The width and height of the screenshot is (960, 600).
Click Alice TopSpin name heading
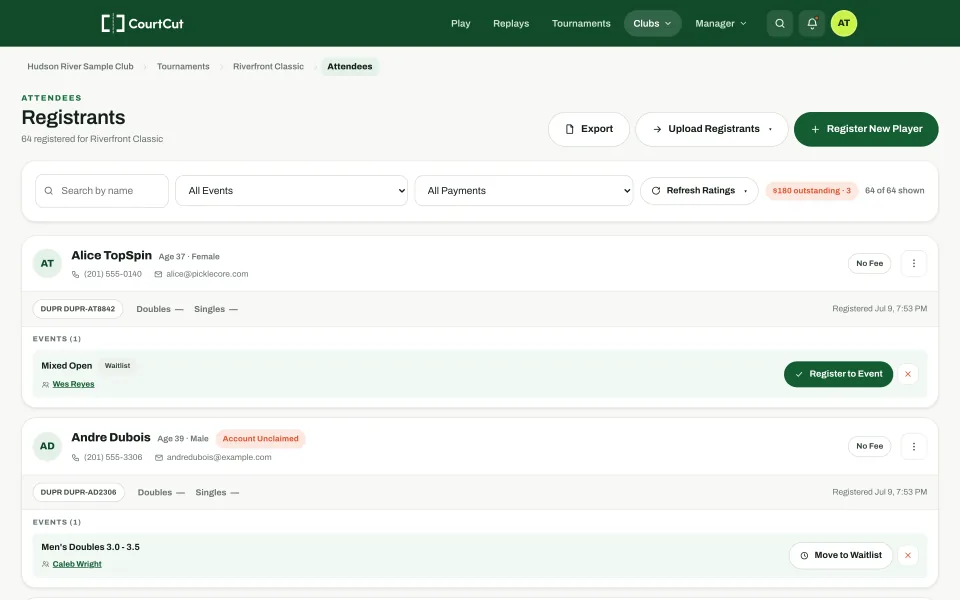[x=111, y=256]
